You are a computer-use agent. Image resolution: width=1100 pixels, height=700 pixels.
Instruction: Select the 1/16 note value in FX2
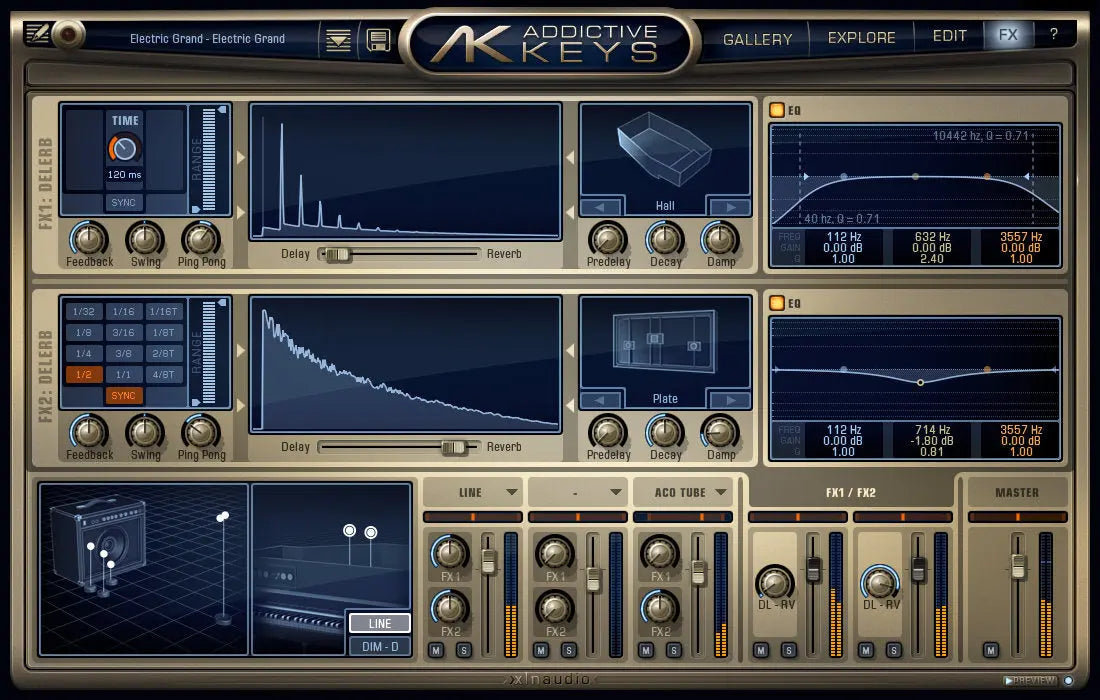[x=122, y=311]
